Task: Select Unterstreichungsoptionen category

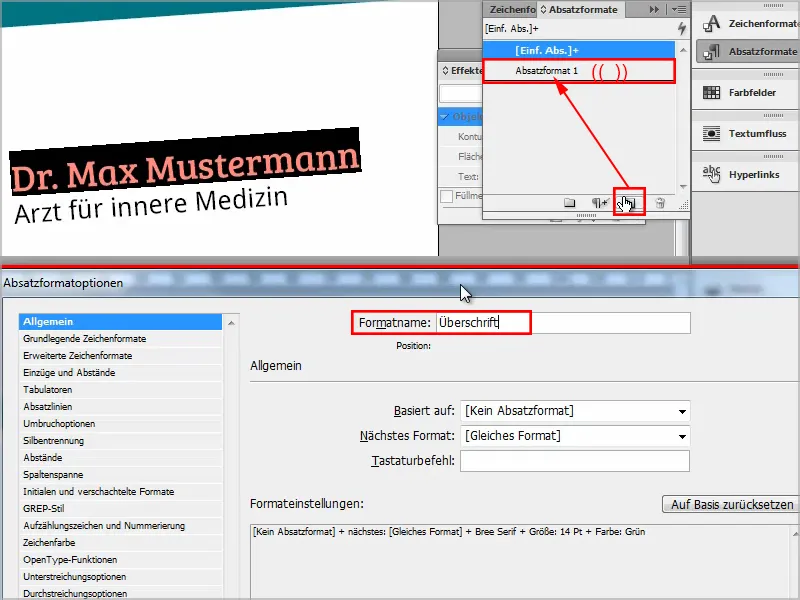Action: pyautogui.click(x=120, y=577)
